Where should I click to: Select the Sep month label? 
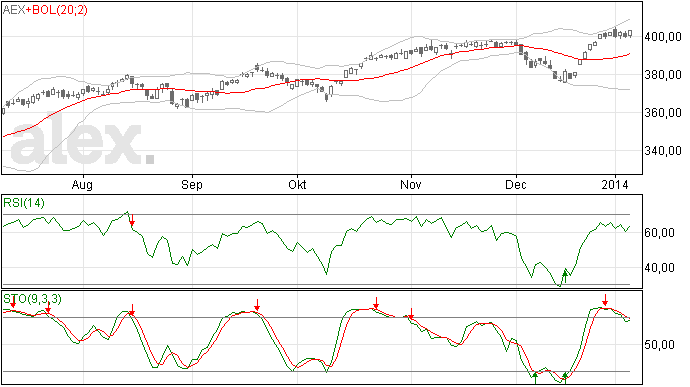click(x=192, y=185)
